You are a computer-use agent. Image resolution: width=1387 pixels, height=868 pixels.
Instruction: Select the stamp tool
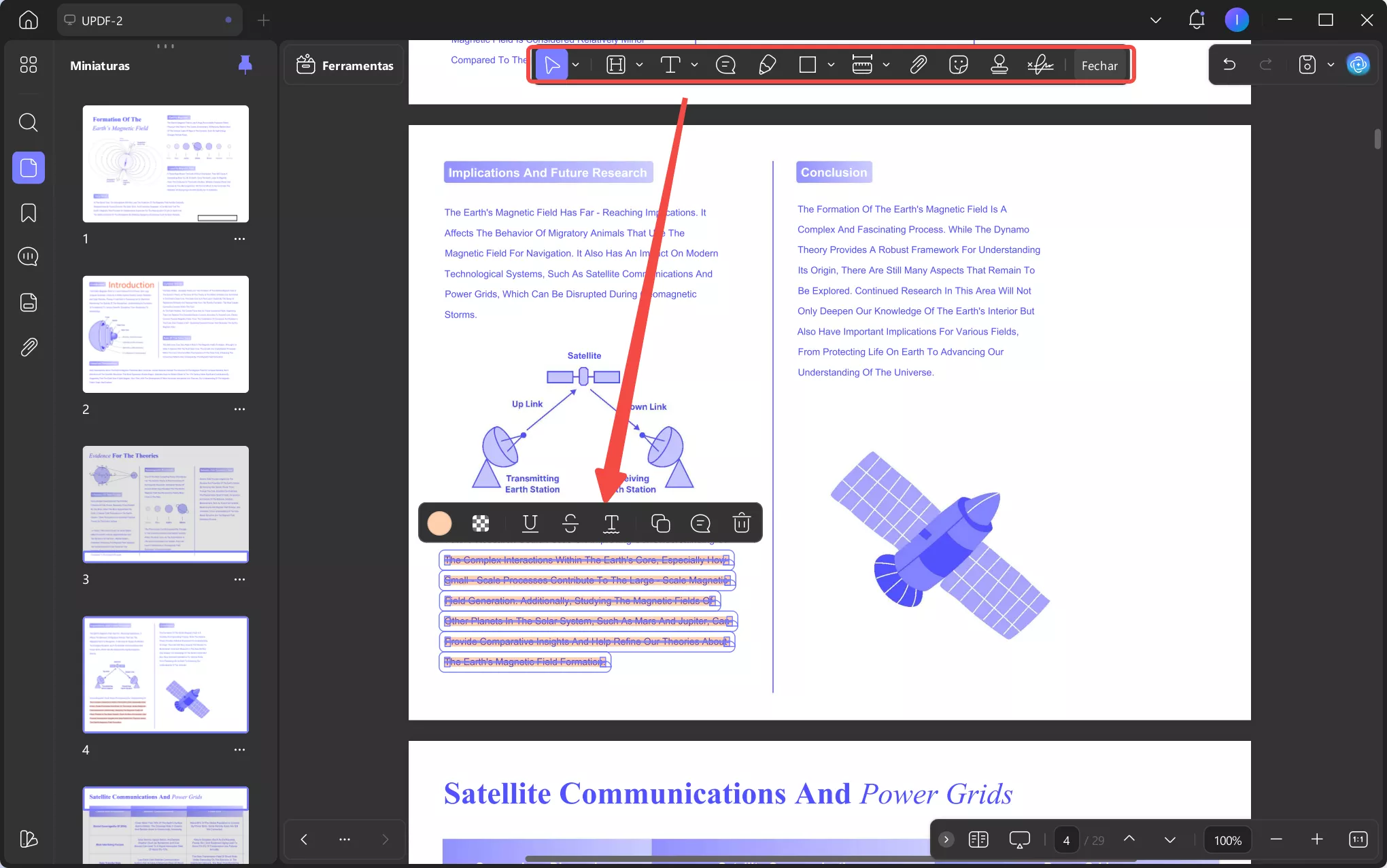tap(999, 65)
